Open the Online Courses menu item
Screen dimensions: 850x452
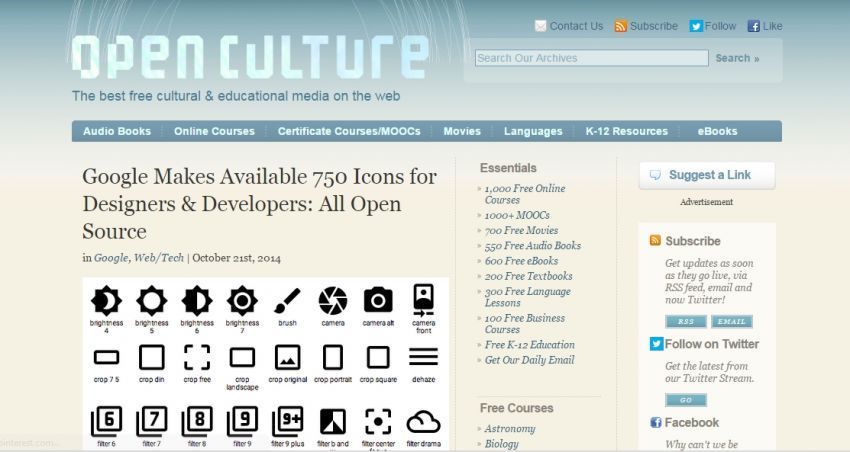pyautogui.click(x=214, y=131)
